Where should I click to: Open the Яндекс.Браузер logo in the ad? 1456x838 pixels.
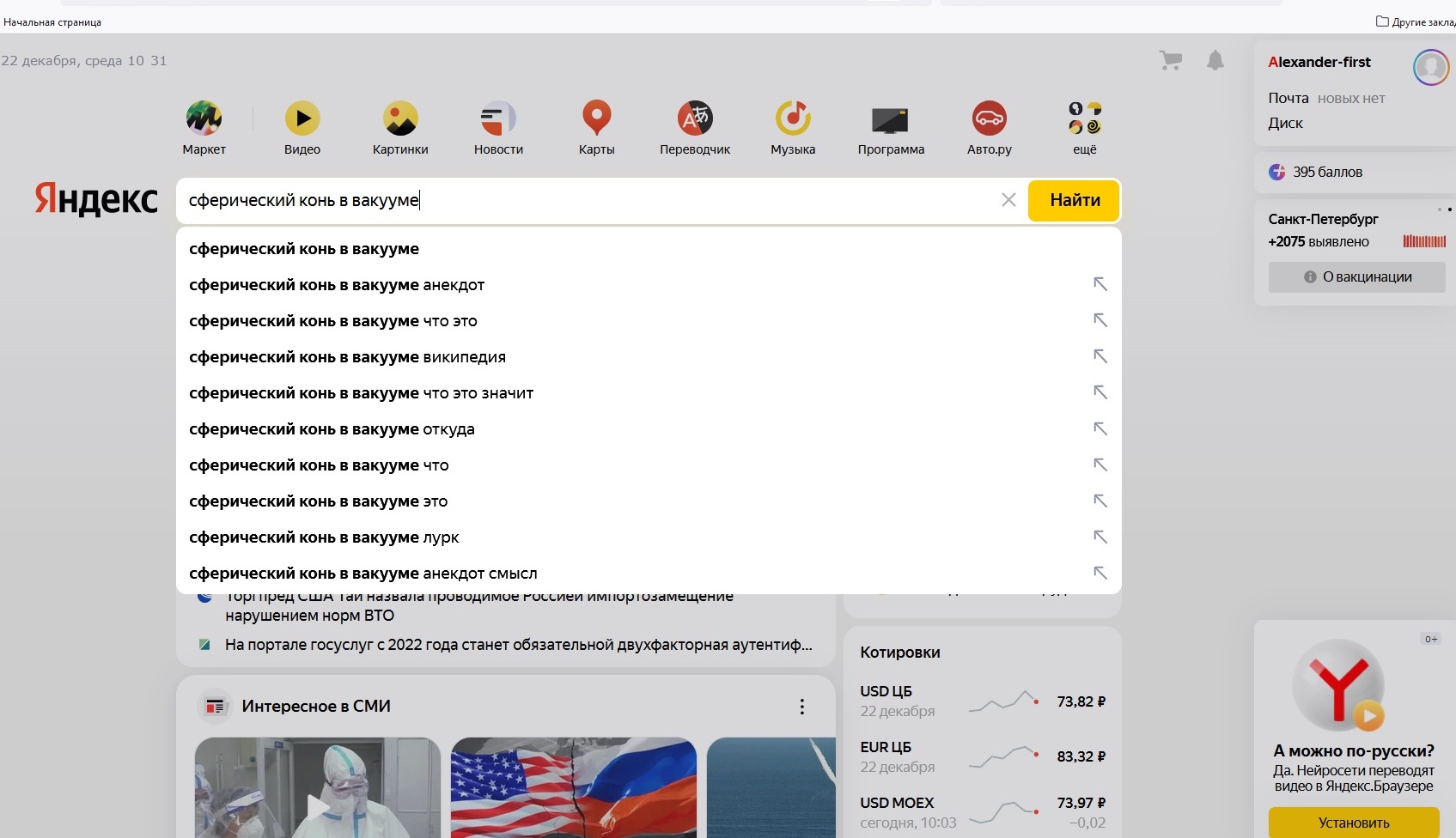pyautogui.click(x=1339, y=684)
